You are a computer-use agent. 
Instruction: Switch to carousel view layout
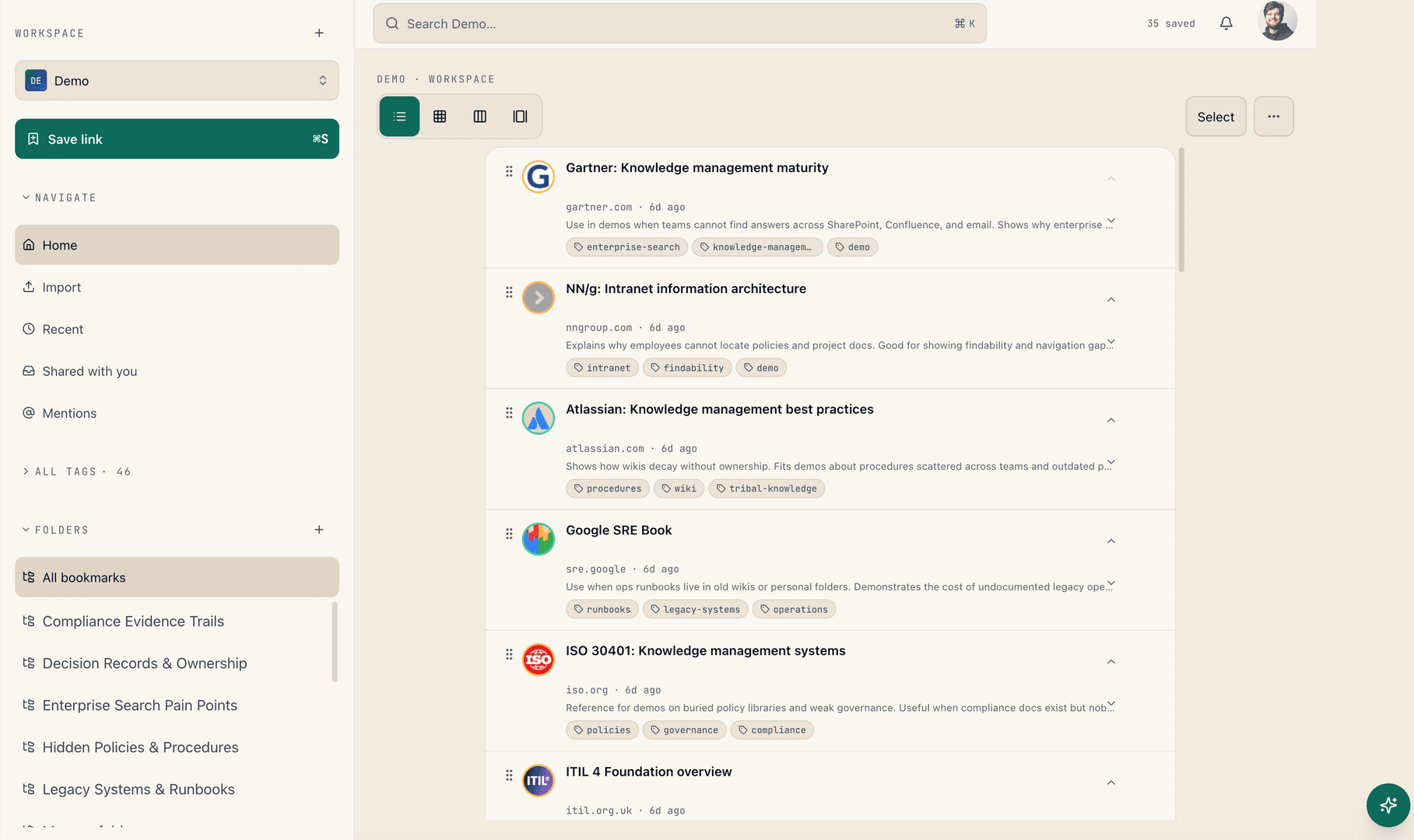tap(520, 117)
